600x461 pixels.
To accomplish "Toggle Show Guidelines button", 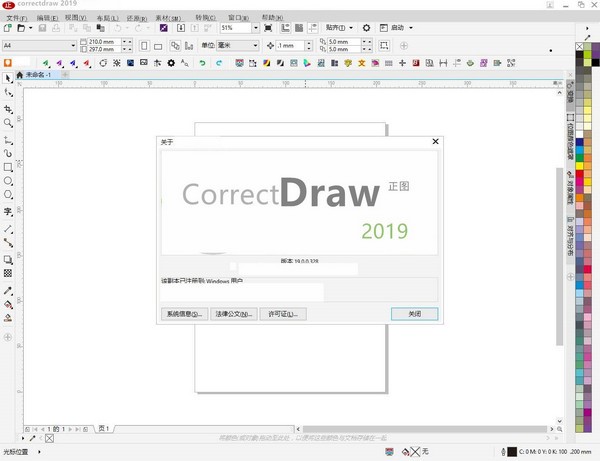I will 313,28.
